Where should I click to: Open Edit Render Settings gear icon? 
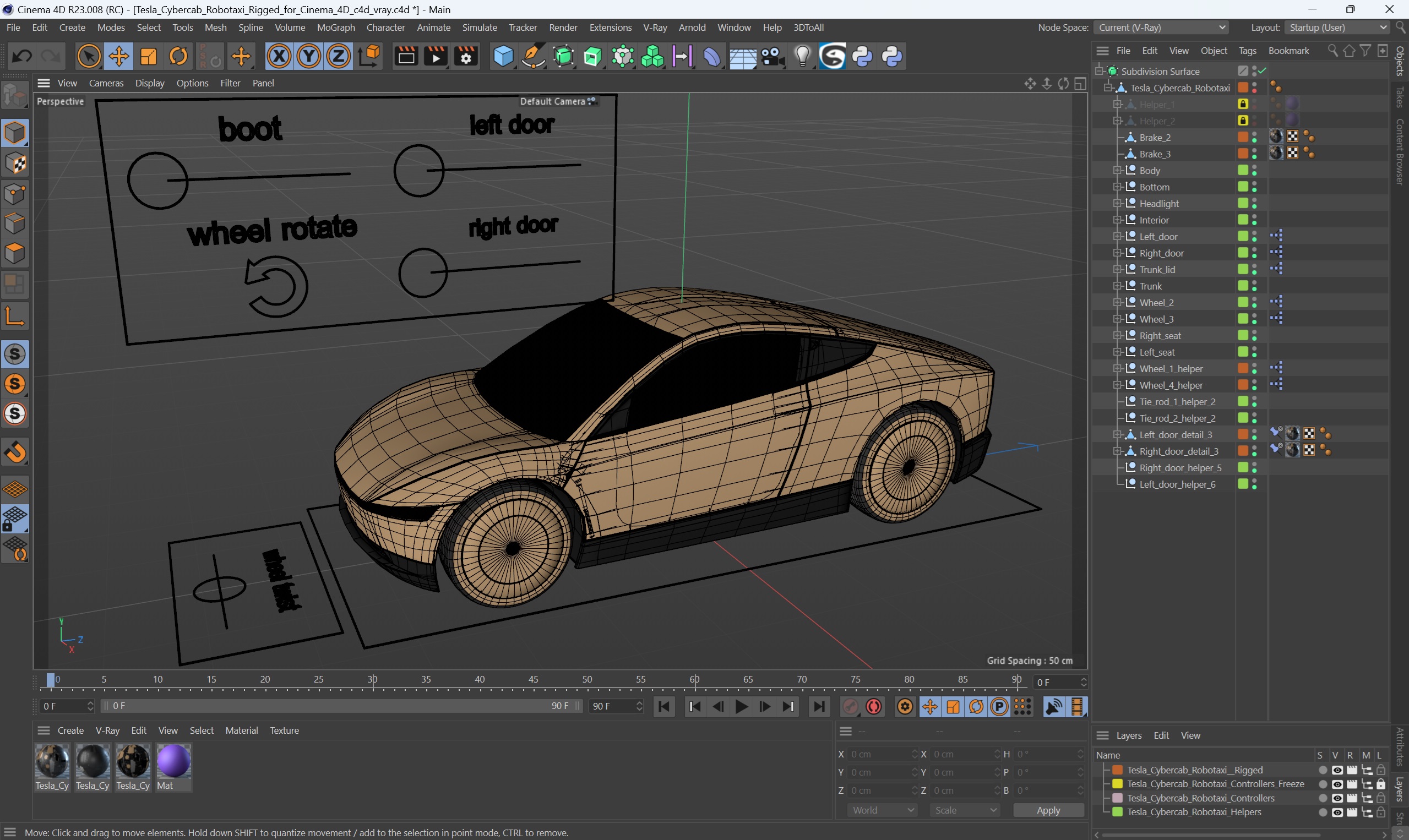466,56
